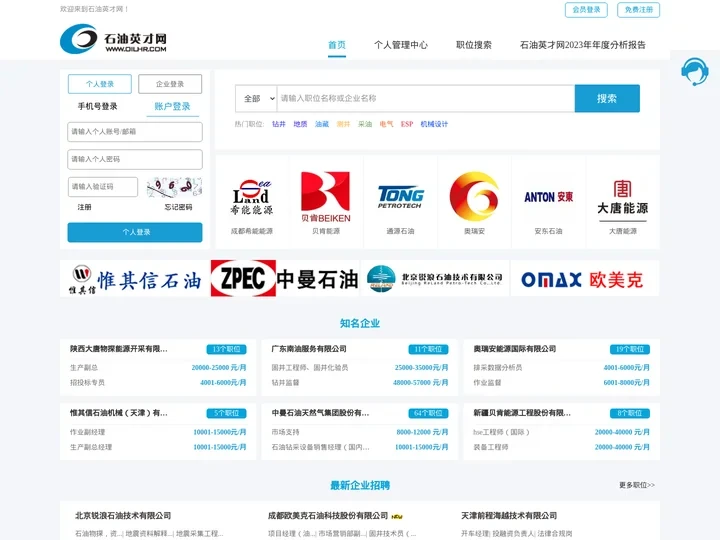
Task: Select hot position 钻井
Action: (x=279, y=124)
